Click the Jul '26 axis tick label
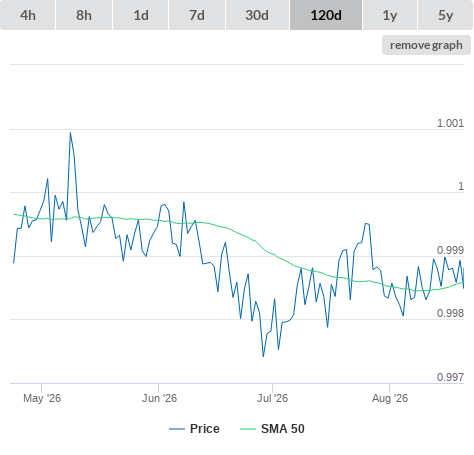Screen dimensions: 474x455 pyautogui.click(x=272, y=398)
